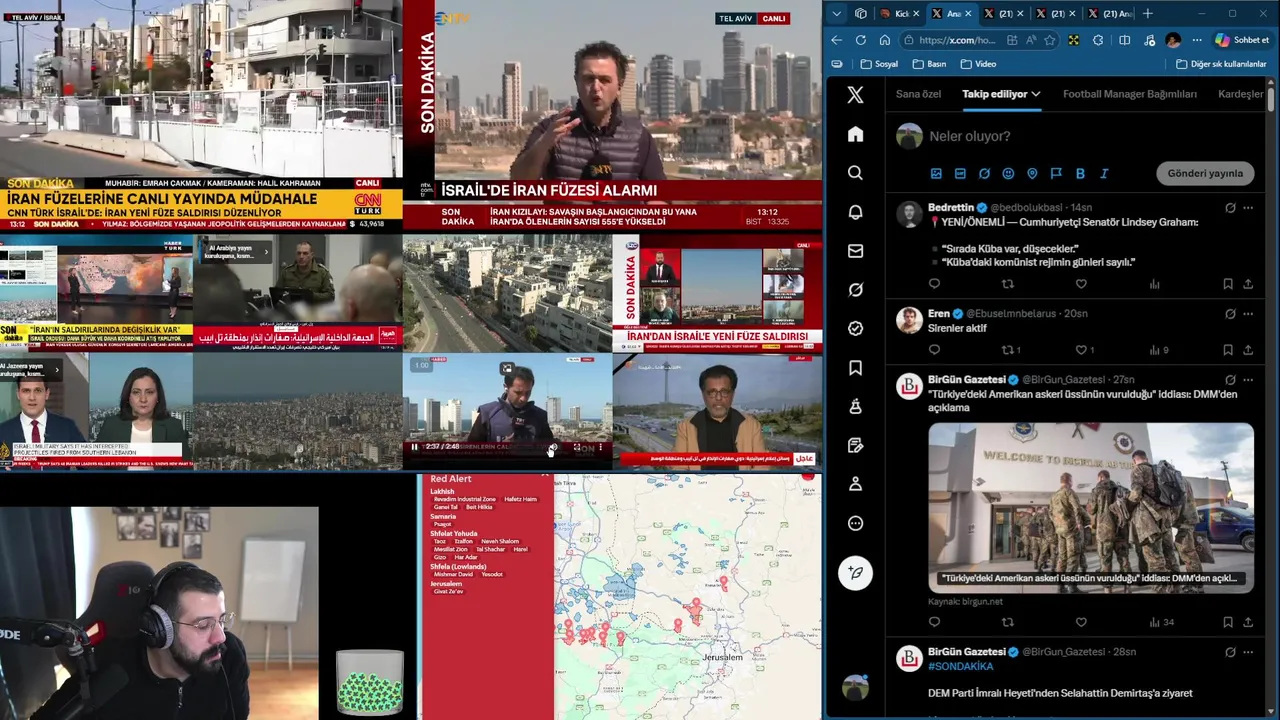Open Messages envelope in X sidebar
Image resolution: width=1280 pixels, height=720 pixels.
(855, 251)
